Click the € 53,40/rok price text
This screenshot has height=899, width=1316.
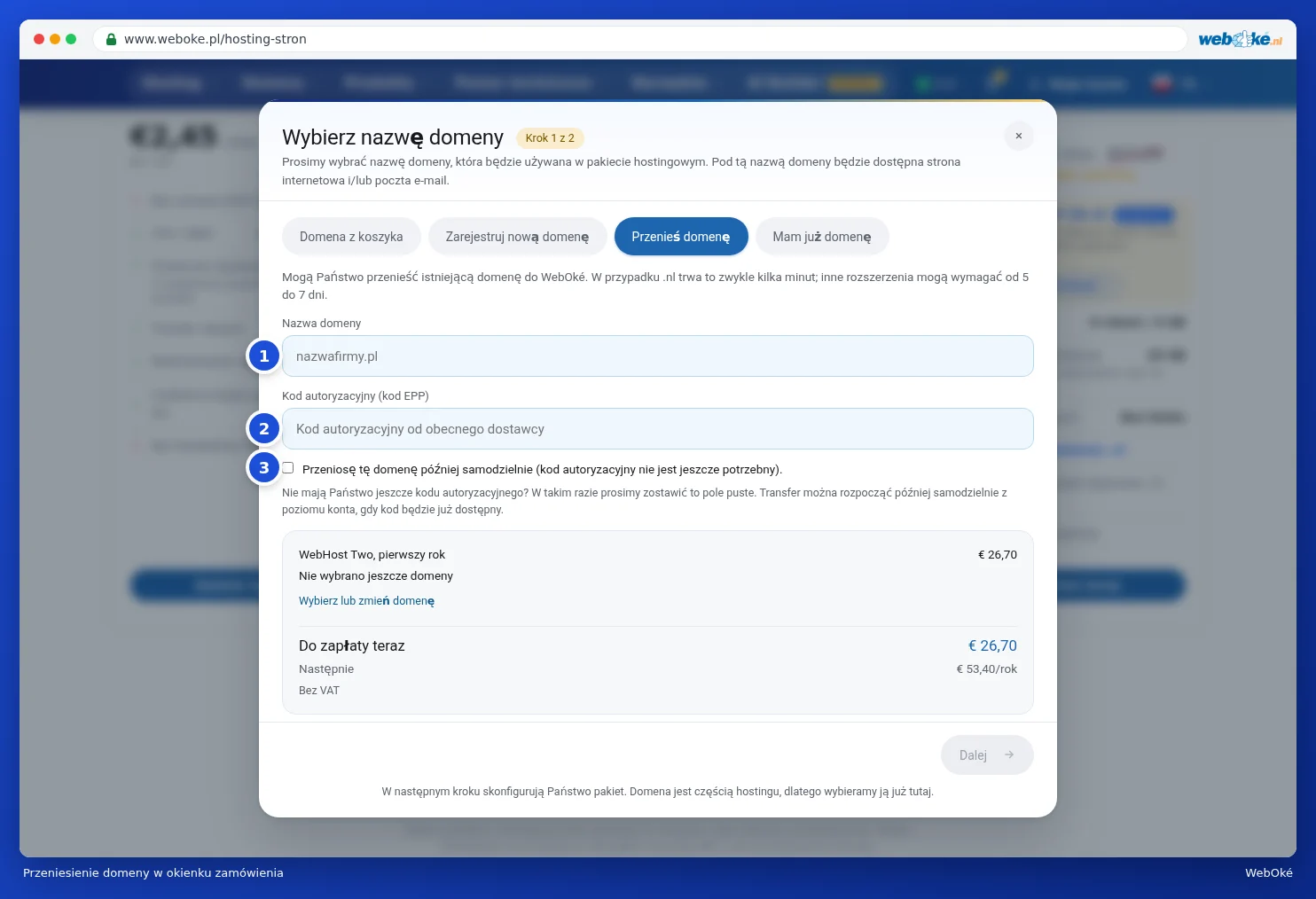[986, 668]
